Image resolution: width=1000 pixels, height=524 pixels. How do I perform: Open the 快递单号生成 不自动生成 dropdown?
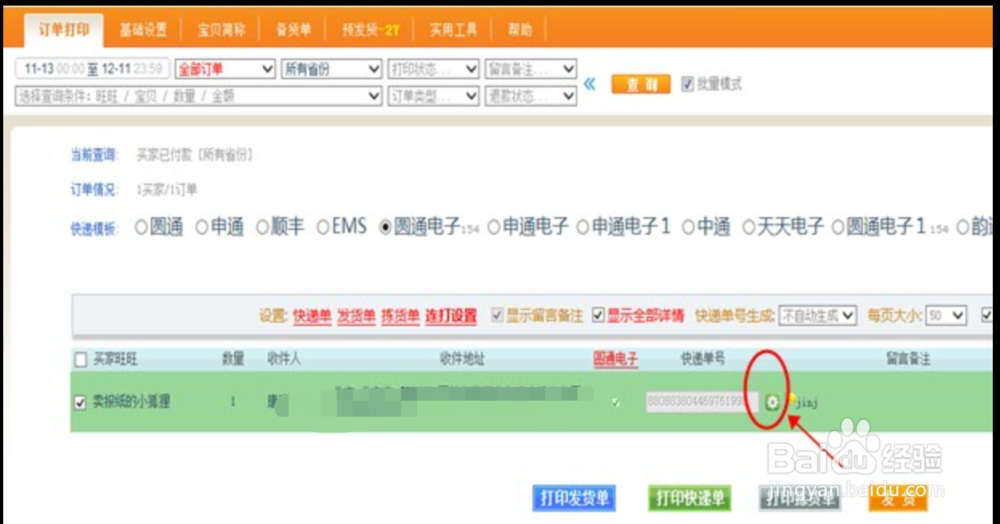pos(818,316)
